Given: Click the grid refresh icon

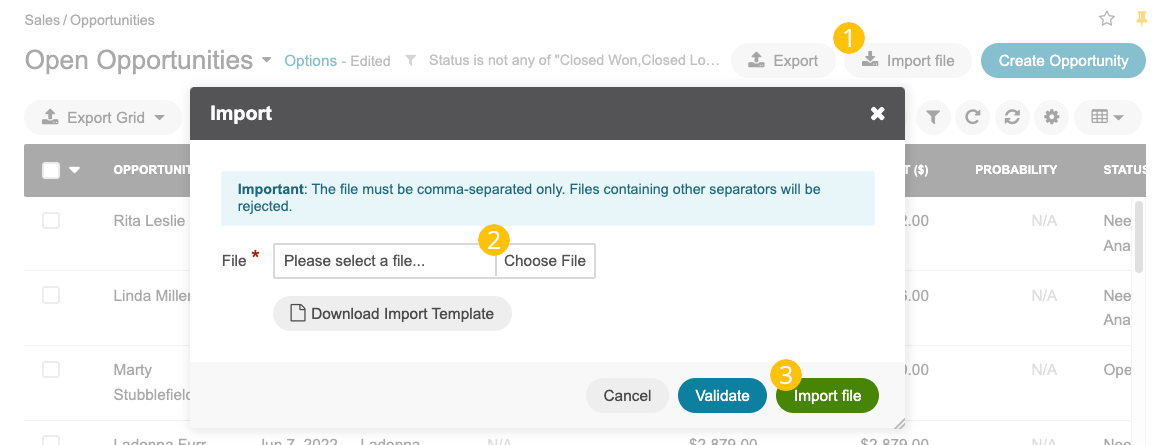Looking at the screenshot, I should coord(972,117).
